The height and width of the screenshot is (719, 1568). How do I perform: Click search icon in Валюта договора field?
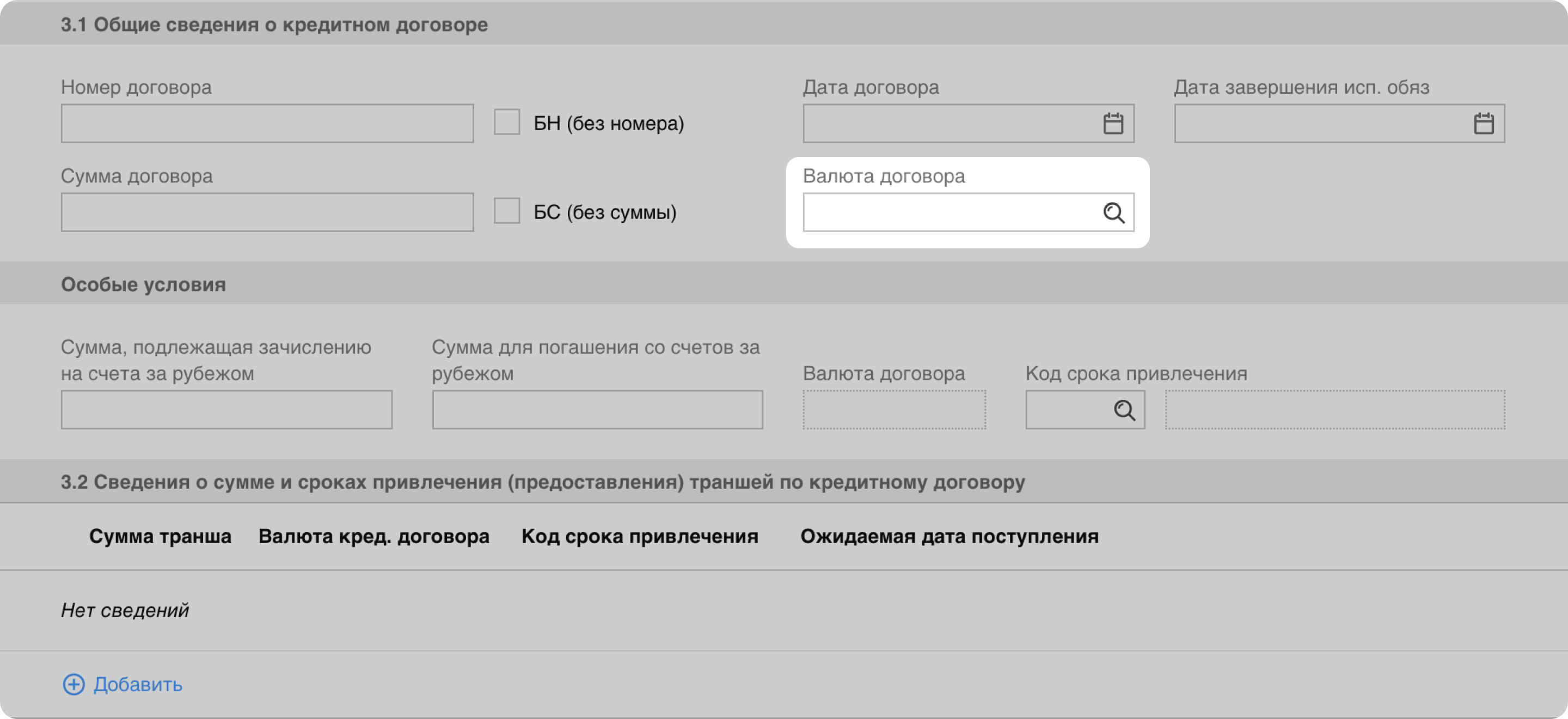[1113, 212]
